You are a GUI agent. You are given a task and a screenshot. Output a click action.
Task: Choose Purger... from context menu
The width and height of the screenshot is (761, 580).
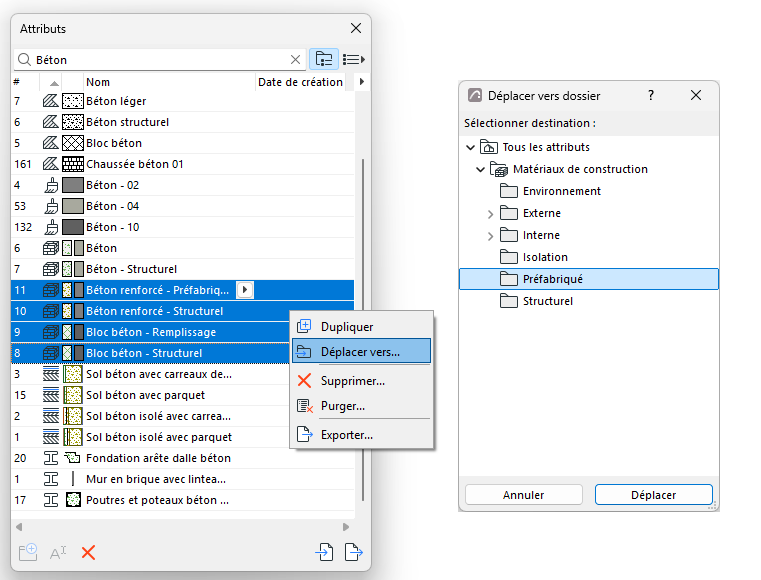tap(362, 406)
